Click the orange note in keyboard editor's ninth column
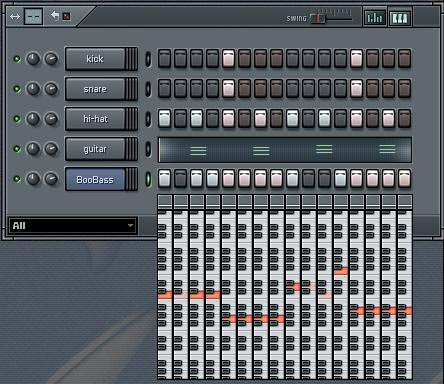The image size is (444, 384). (x=293, y=287)
